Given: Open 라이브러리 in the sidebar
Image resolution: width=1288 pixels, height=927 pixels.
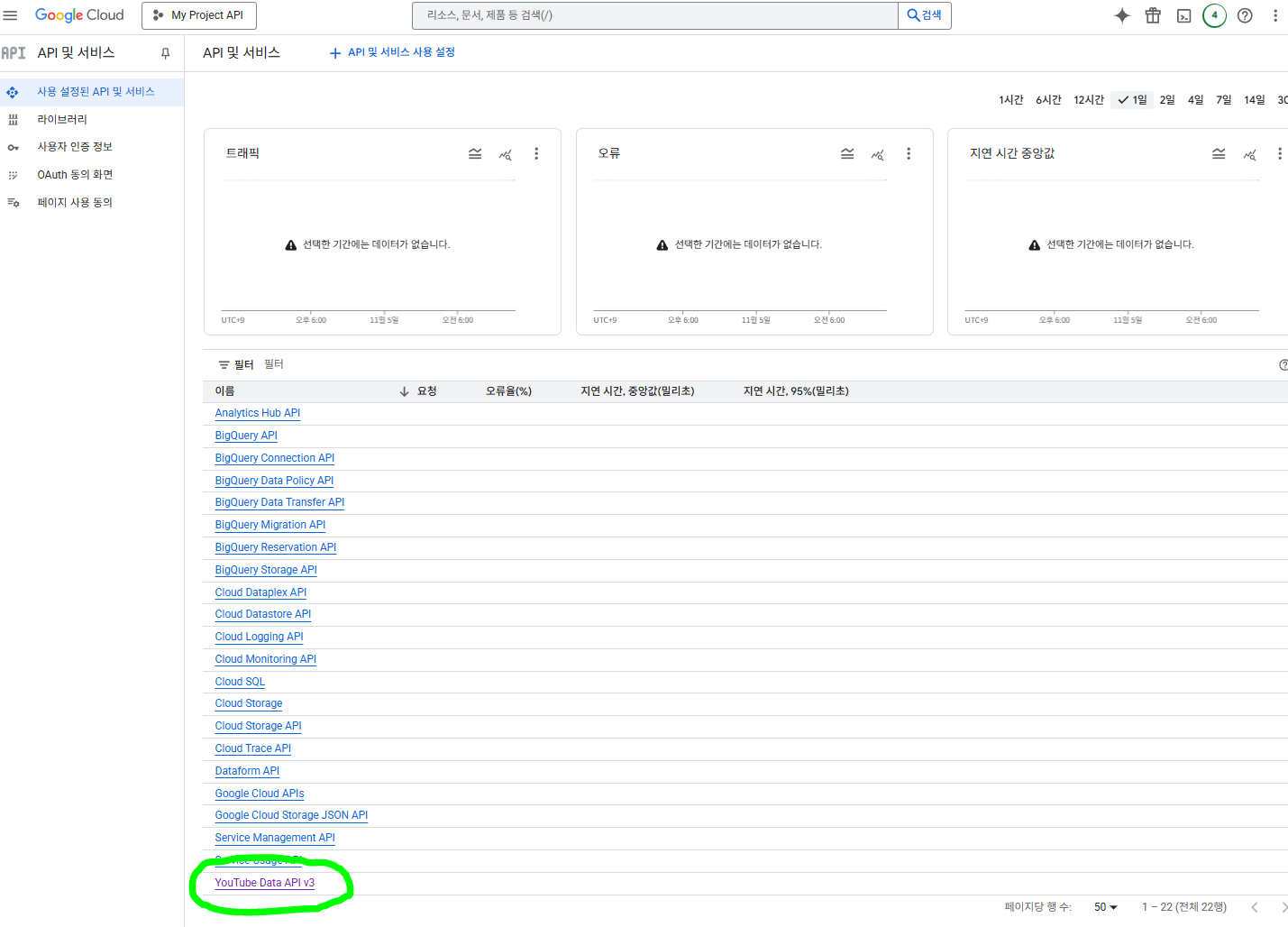Looking at the screenshot, I should coord(92,119).
